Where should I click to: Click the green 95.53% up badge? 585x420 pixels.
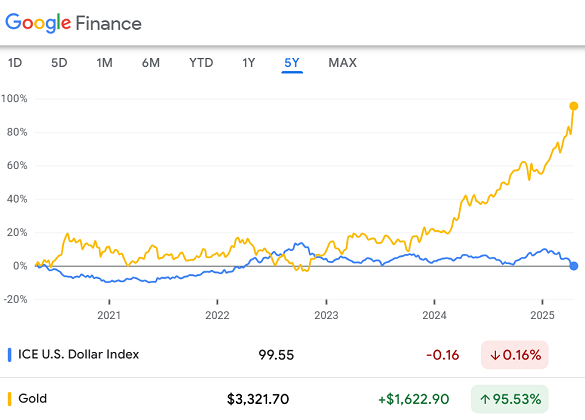[510, 399]
